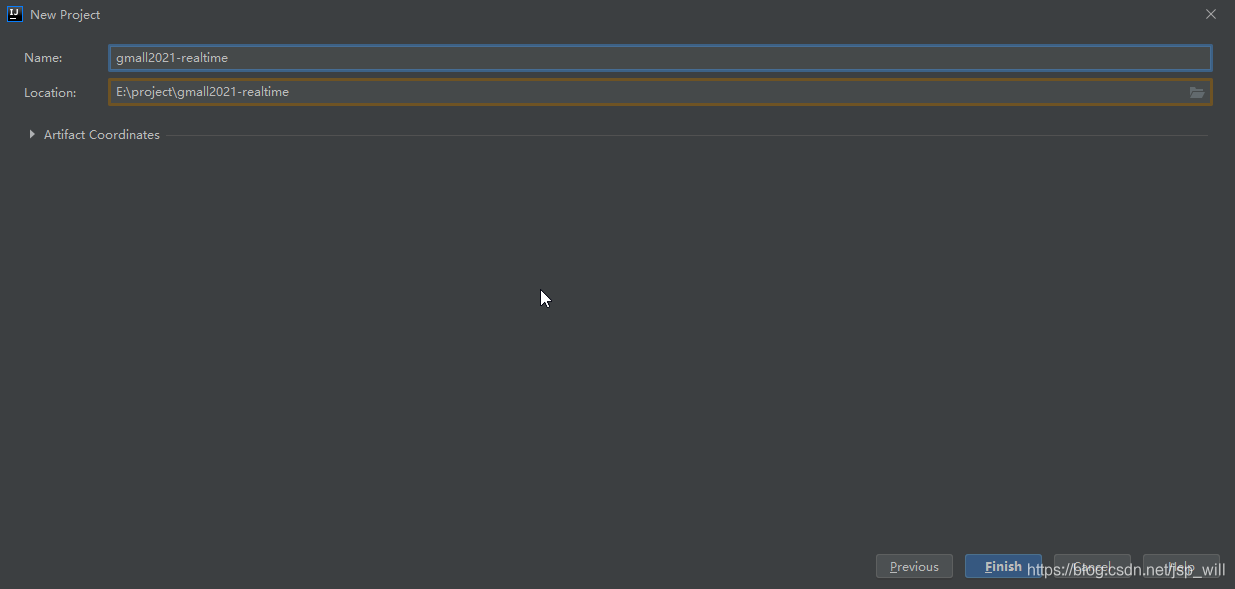Click the IntelliJ IDEA logo in title bar
Viewport: 1235px width, 589px height.
click(15, 14)
